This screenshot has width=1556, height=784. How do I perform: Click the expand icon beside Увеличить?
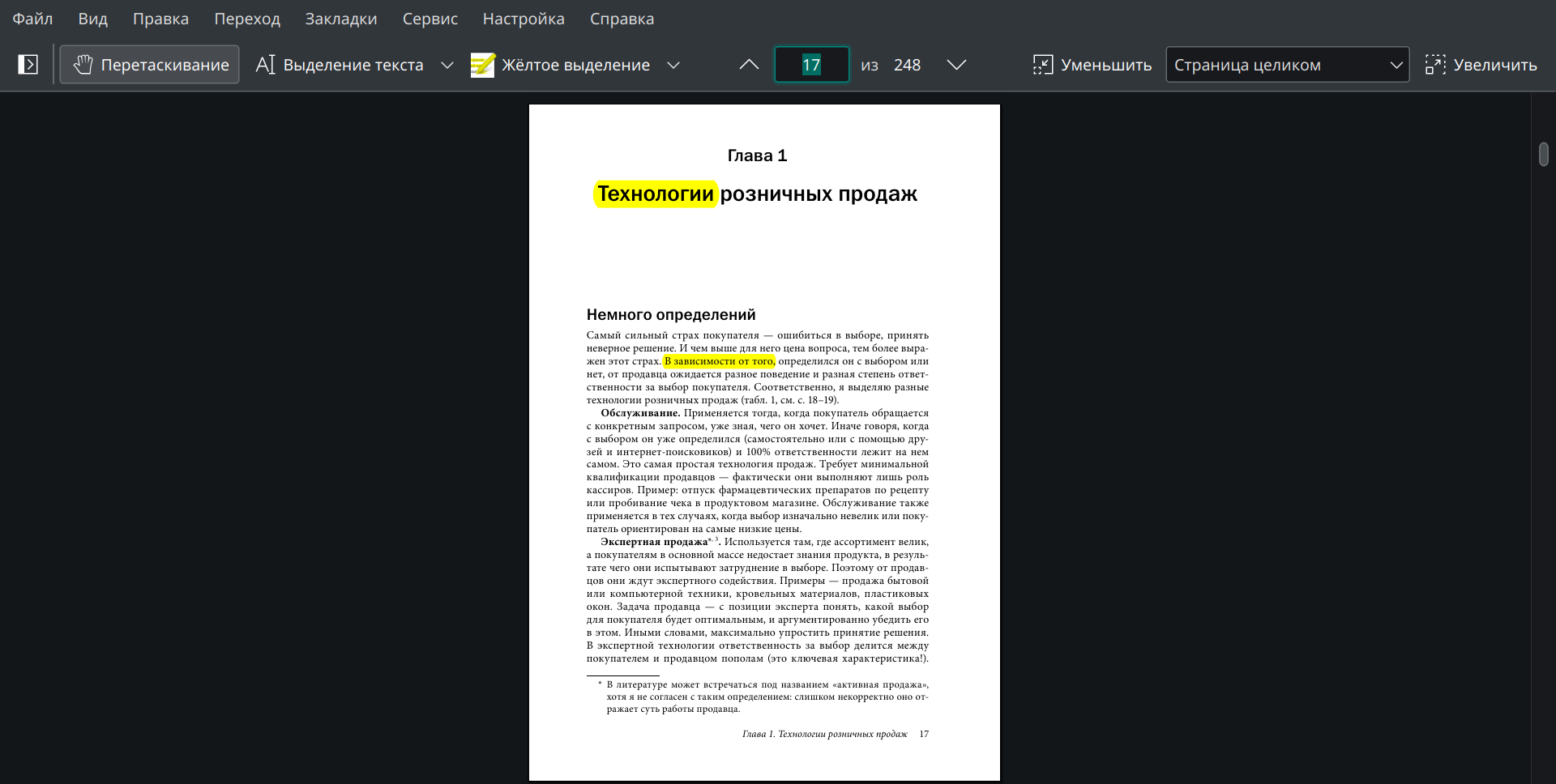click(x=1435, y=65)
